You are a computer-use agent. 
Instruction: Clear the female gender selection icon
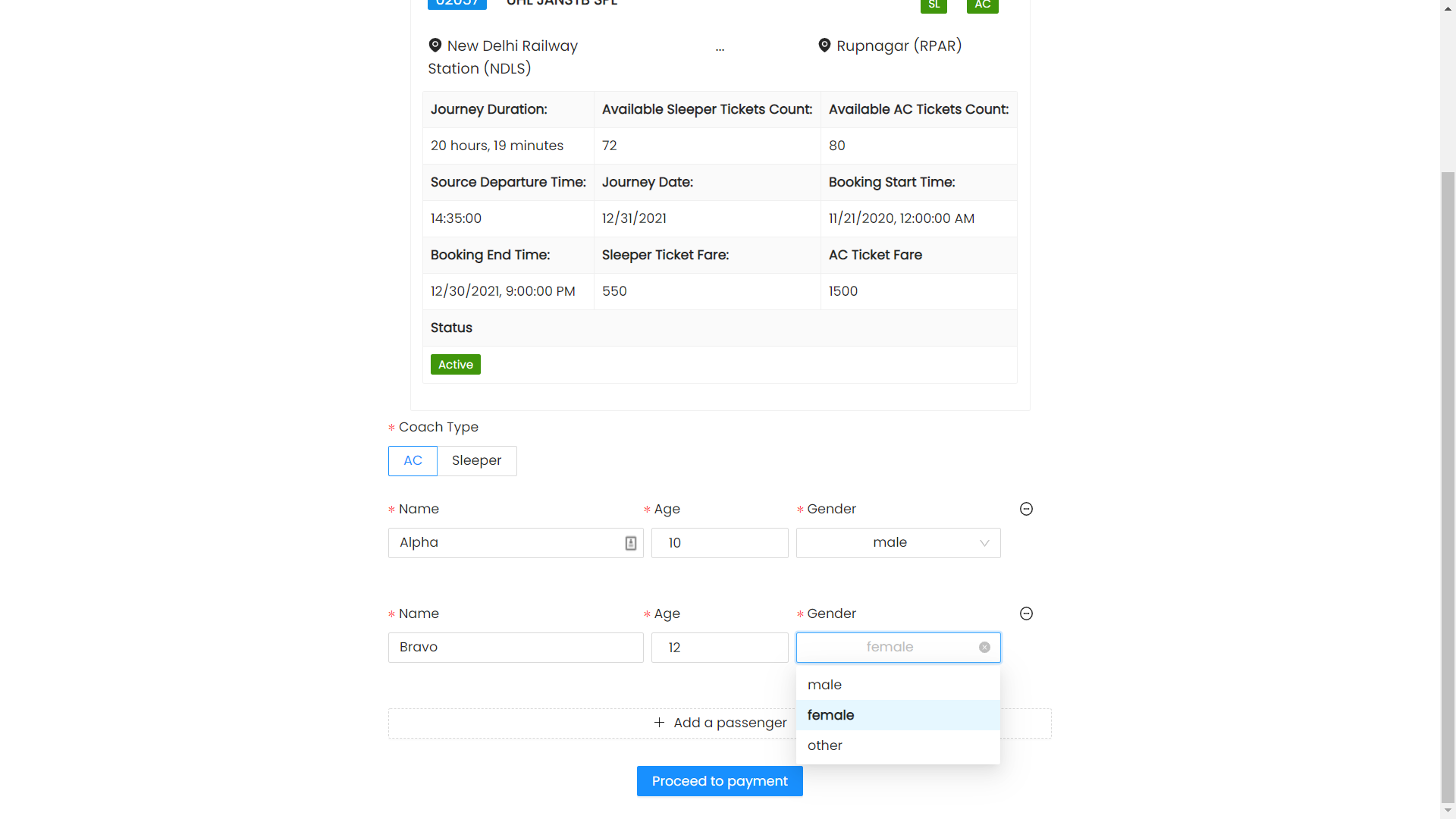tap(984, 648)
